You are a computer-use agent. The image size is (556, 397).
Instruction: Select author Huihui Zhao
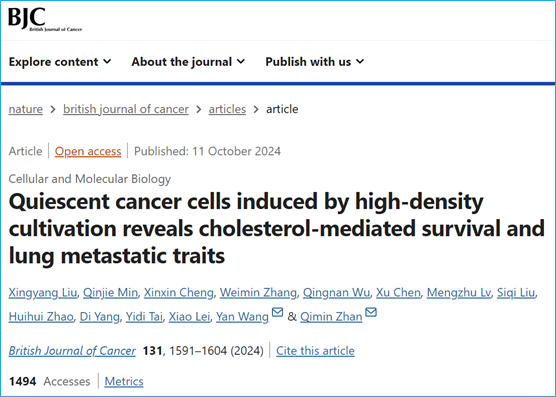tap(41, 317)
